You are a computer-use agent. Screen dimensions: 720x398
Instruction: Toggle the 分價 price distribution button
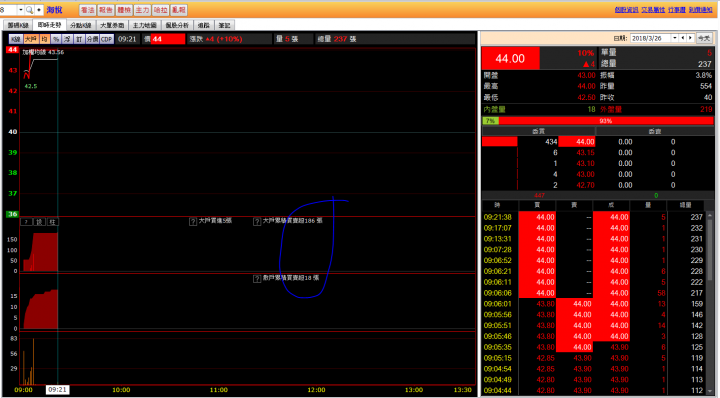pos(93,39)
